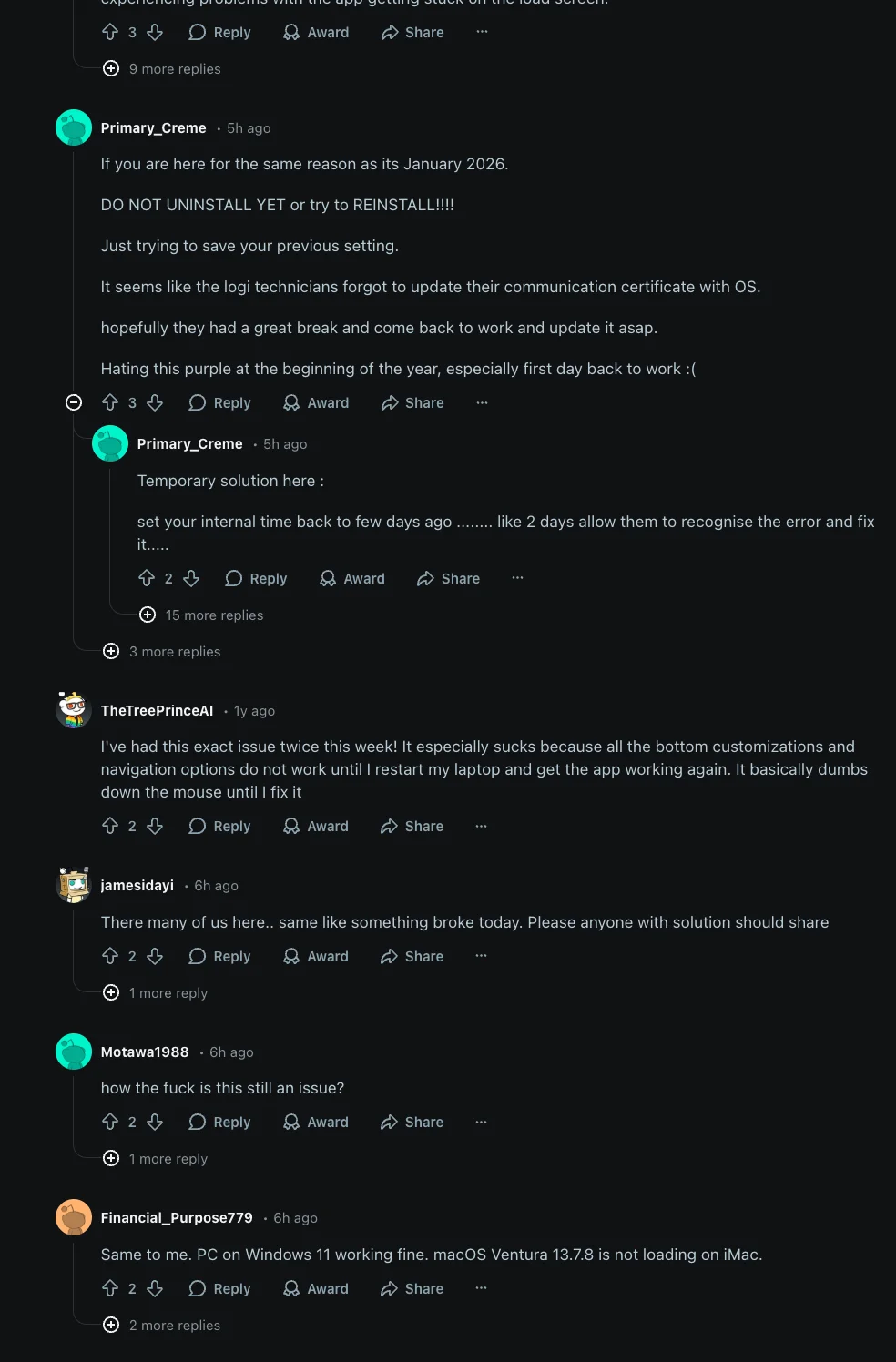Screen dimensions: 896x1362
Task: Upvote jamesidayi's comment
Action: (110, 956)
